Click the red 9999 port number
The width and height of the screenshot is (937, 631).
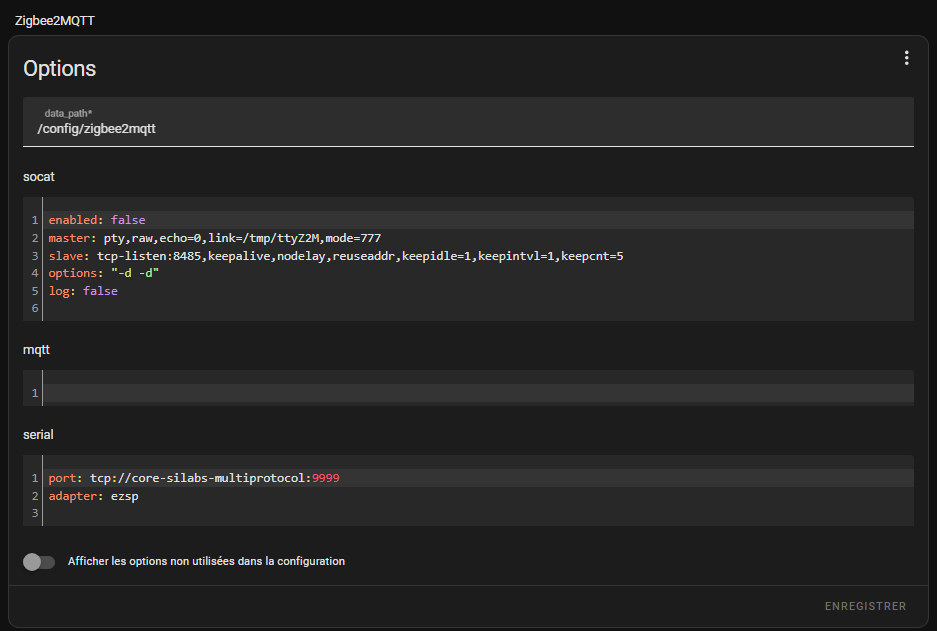click(x=325, y=478)
